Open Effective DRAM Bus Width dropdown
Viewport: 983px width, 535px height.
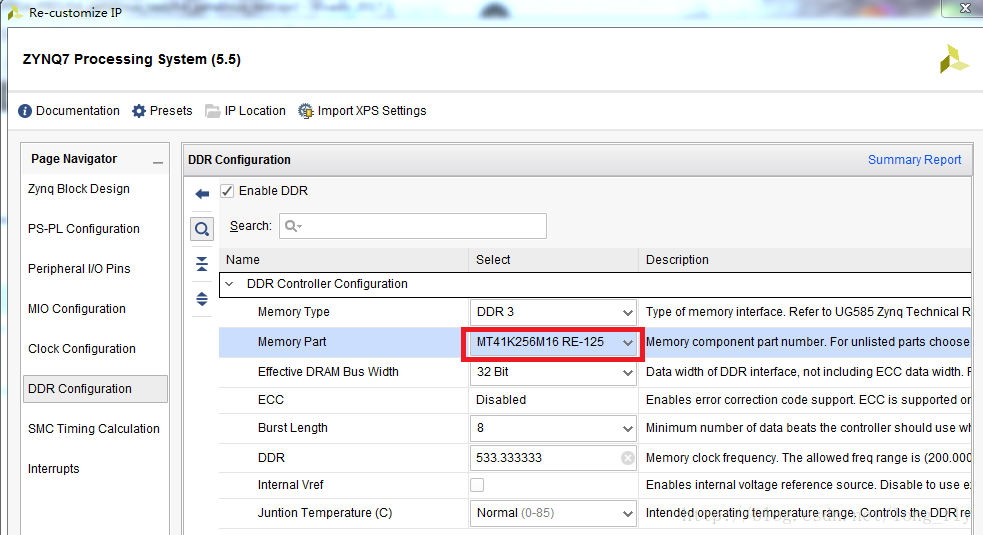point(627,373)
